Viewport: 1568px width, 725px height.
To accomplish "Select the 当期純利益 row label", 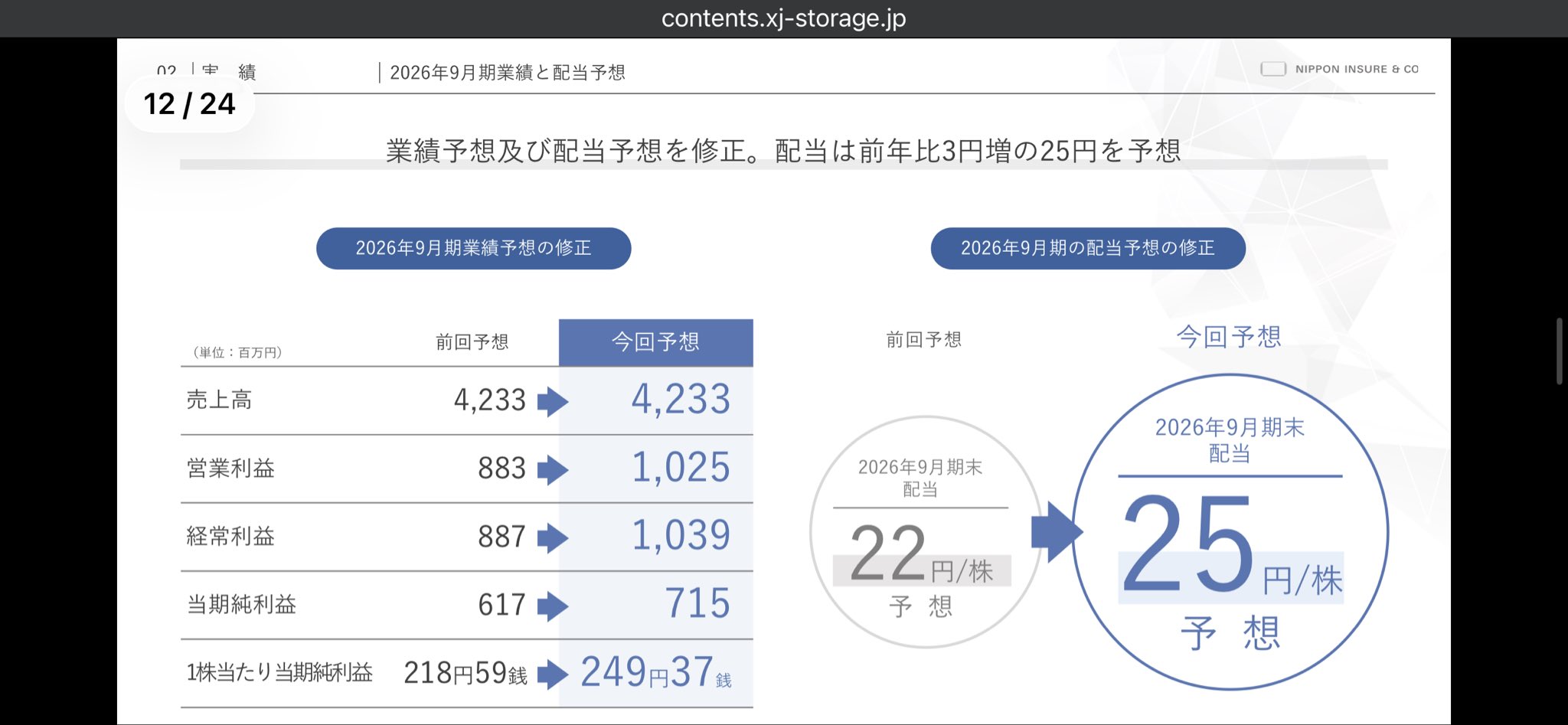I will [241, 604].
